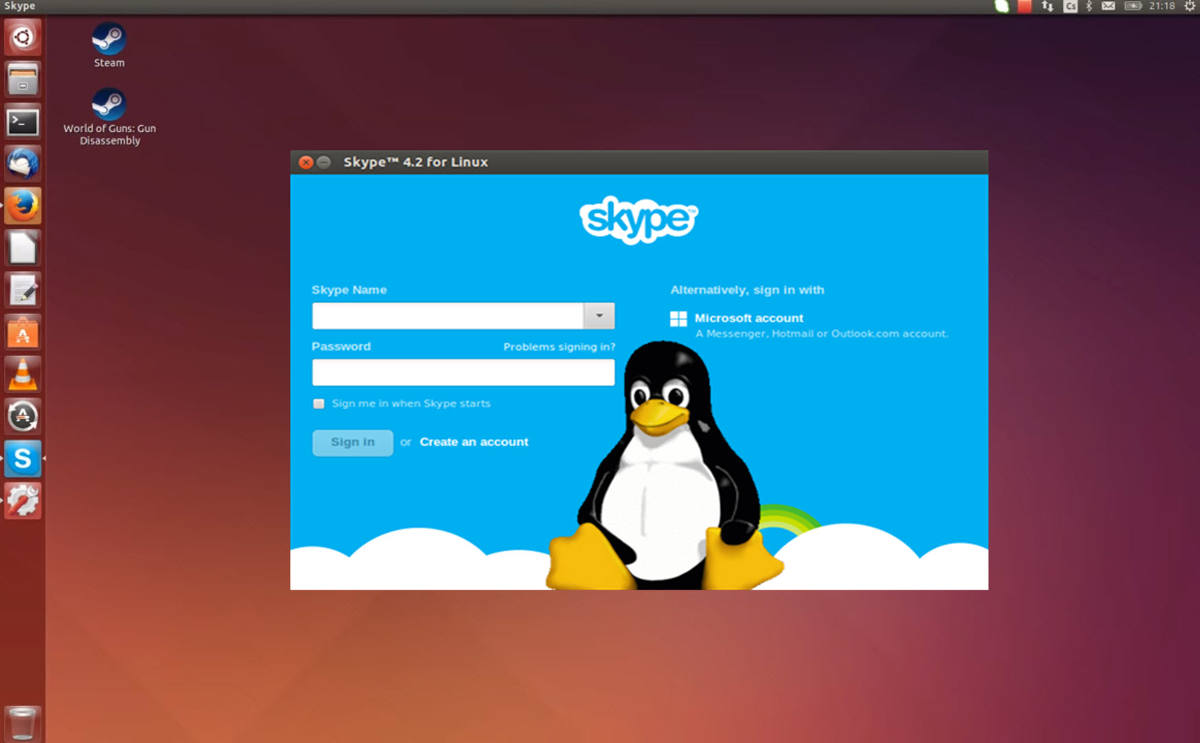1200x743 pixels.
Task: Open Software Updater from launcher
Action: 22,416
